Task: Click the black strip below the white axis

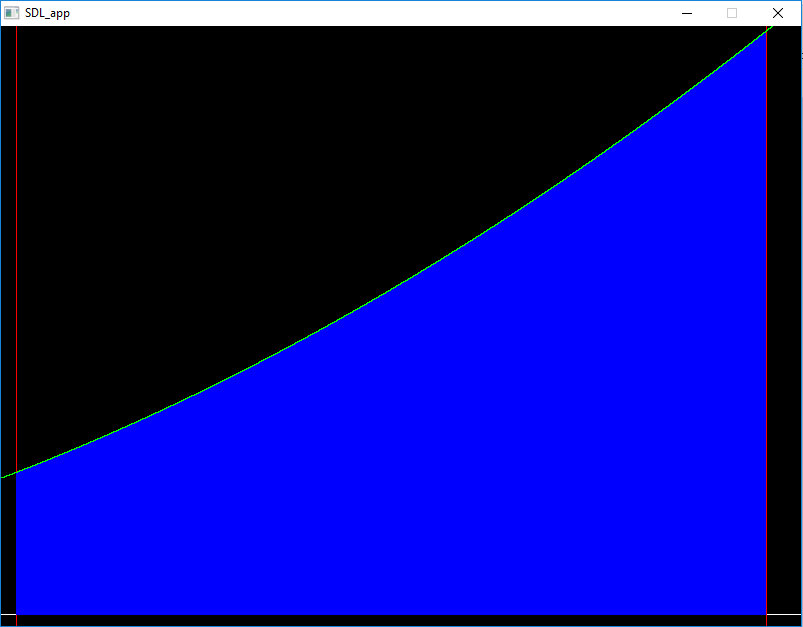Action: pyautogui.click(x=400, y=620)
